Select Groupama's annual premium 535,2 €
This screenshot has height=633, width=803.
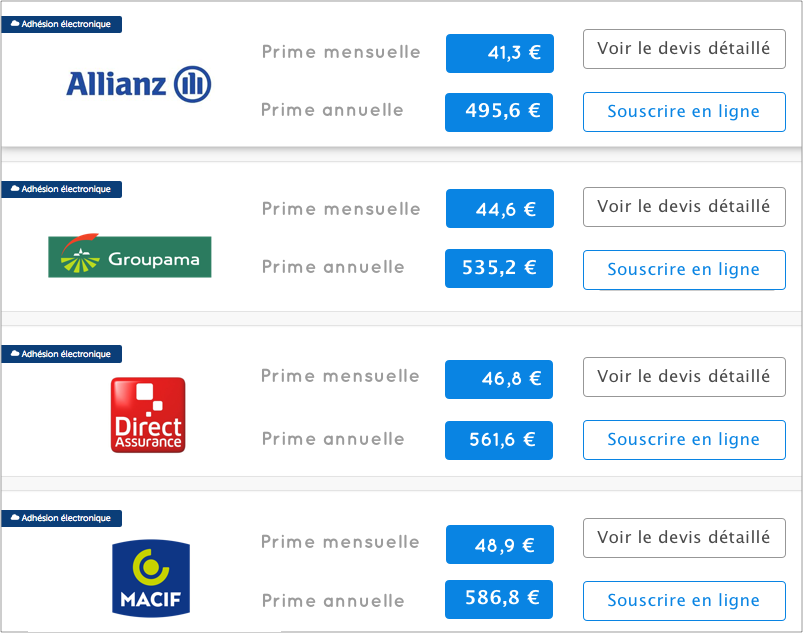tap(498, 268)
